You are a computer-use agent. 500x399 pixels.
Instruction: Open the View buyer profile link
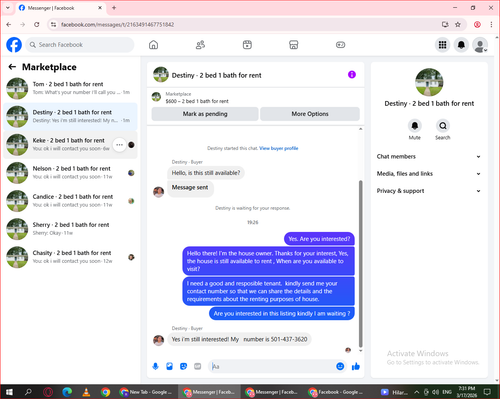[279, 148]
